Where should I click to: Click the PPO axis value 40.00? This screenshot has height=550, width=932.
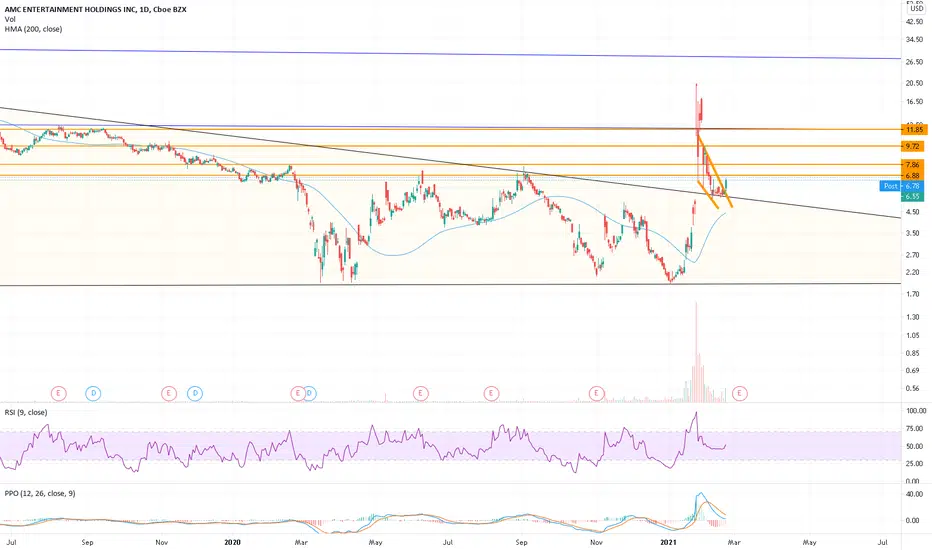tap(914, 494)
